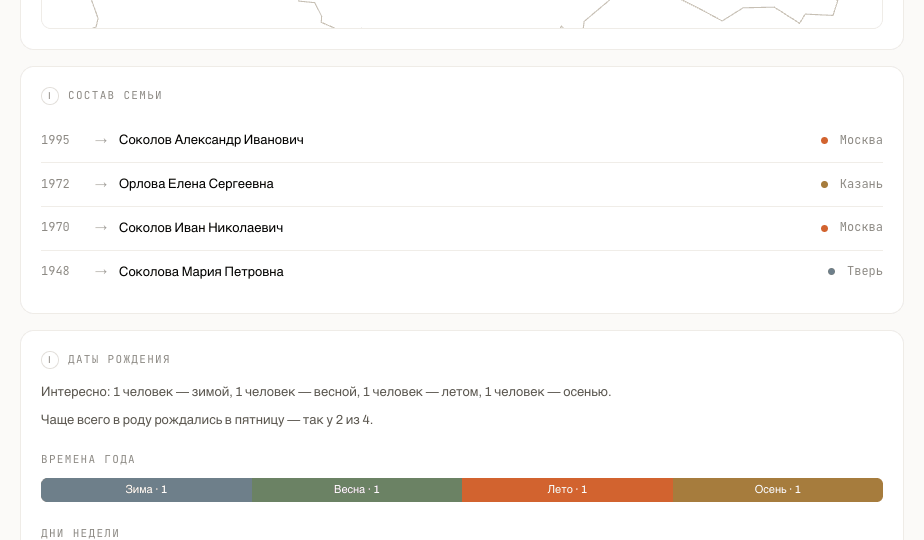
Task: Click Москва in the Александр Иванович row
Action: [x=861, y=140]
